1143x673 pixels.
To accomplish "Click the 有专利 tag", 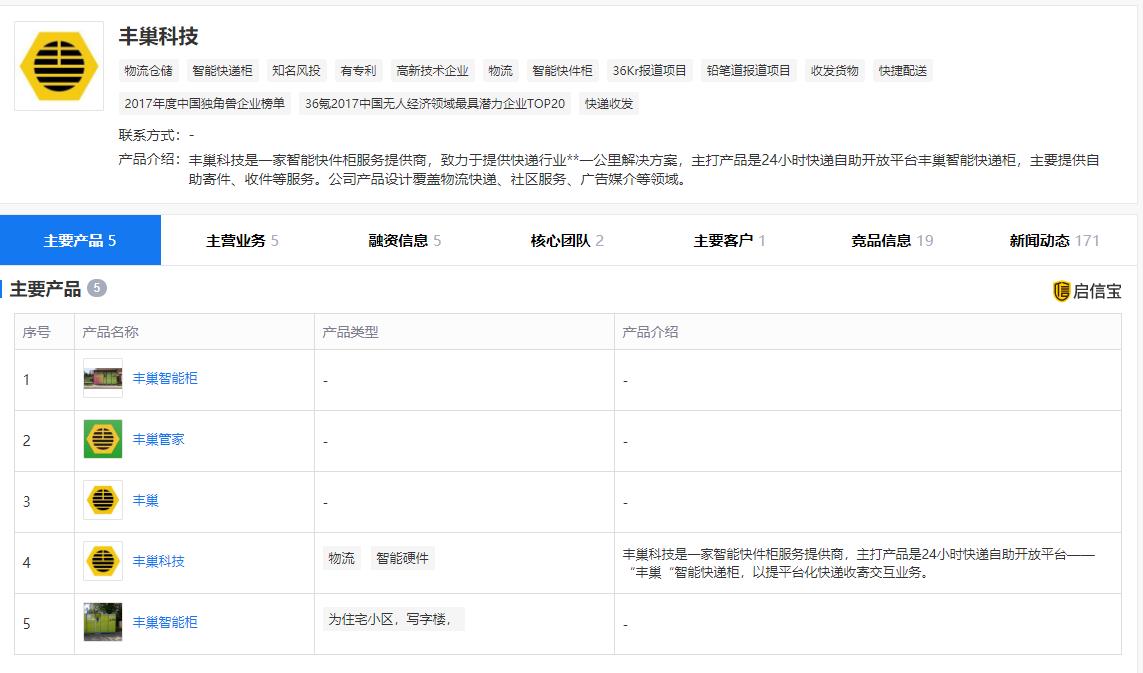I will 358,71.
